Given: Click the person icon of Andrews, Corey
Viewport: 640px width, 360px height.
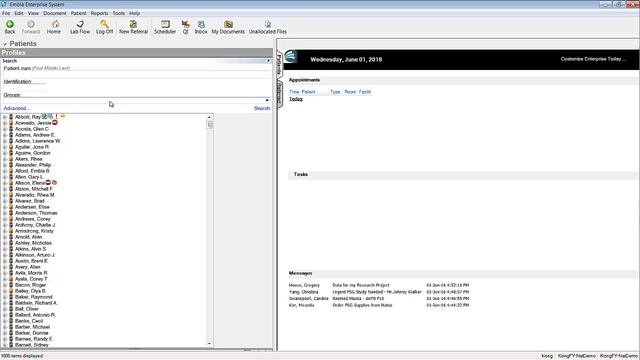Looking at the screenshot, I should (11, 219).
